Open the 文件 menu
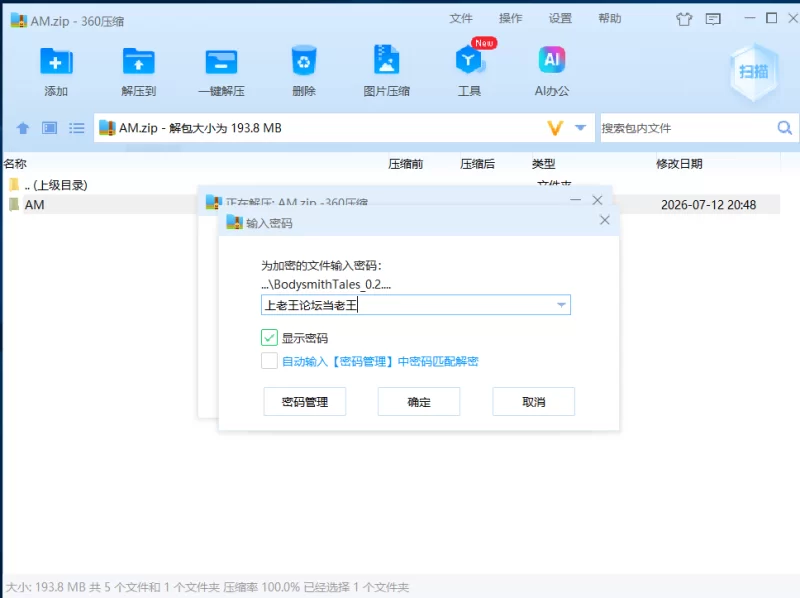Viewport: 800px width, 598px height. coord(461,18)
